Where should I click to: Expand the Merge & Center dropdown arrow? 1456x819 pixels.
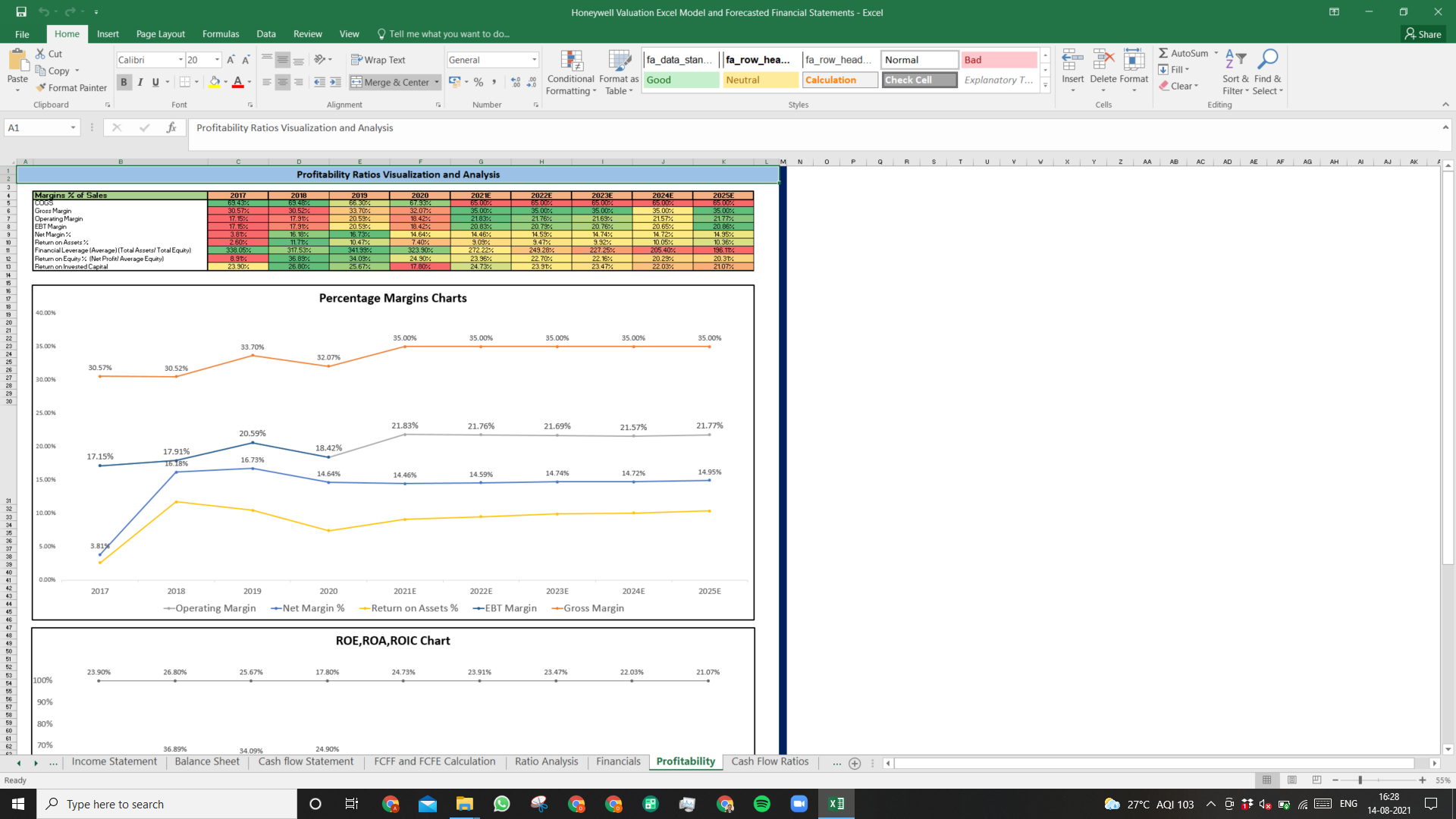[x=437, y=82]
